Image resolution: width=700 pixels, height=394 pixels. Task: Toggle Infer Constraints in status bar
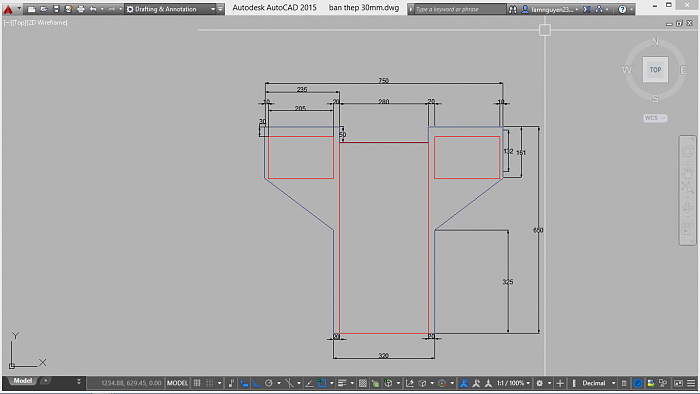click(x=231, y=383)
